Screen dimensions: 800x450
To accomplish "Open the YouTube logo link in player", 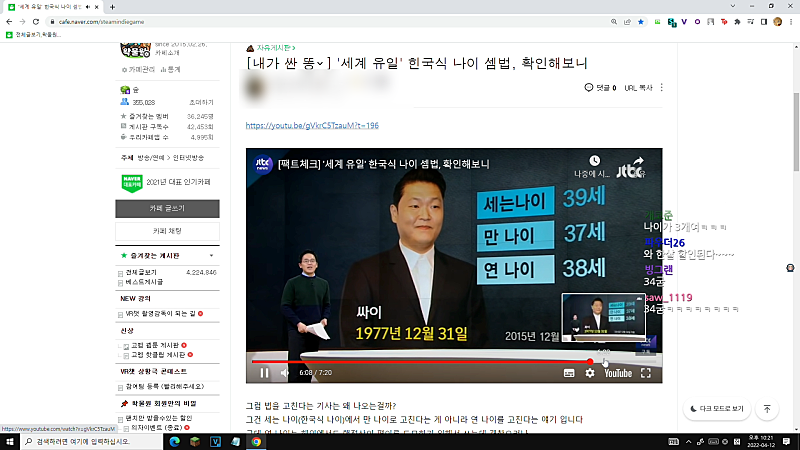I will pos(618,373).
